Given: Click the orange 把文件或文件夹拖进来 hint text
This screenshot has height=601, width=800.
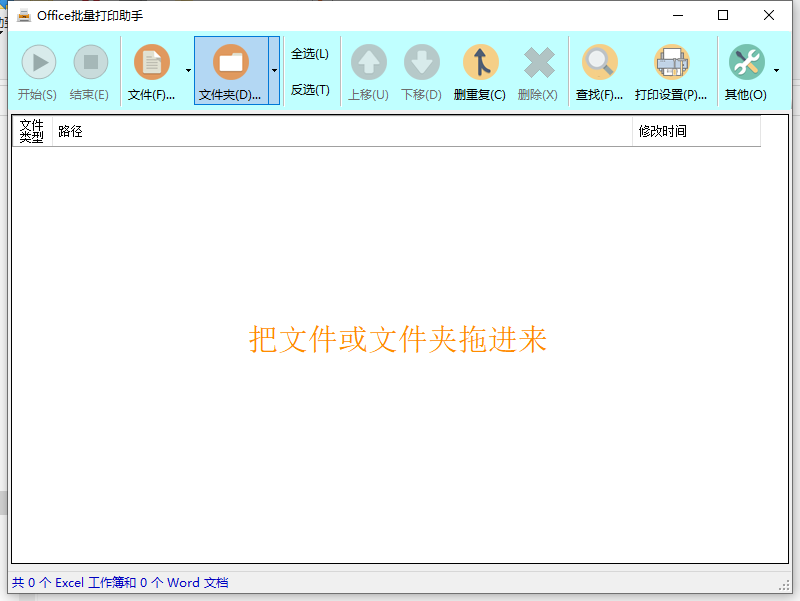Looking at the screenshot, I should click(398, 339).
